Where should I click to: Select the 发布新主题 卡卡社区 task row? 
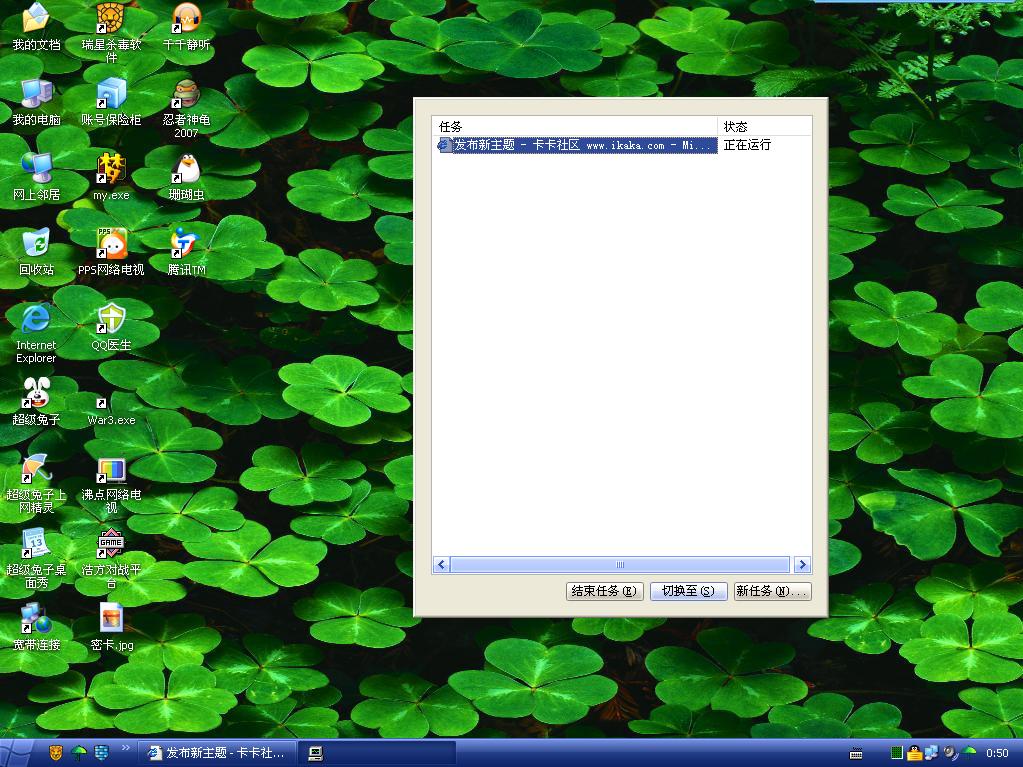pos(576,145)
